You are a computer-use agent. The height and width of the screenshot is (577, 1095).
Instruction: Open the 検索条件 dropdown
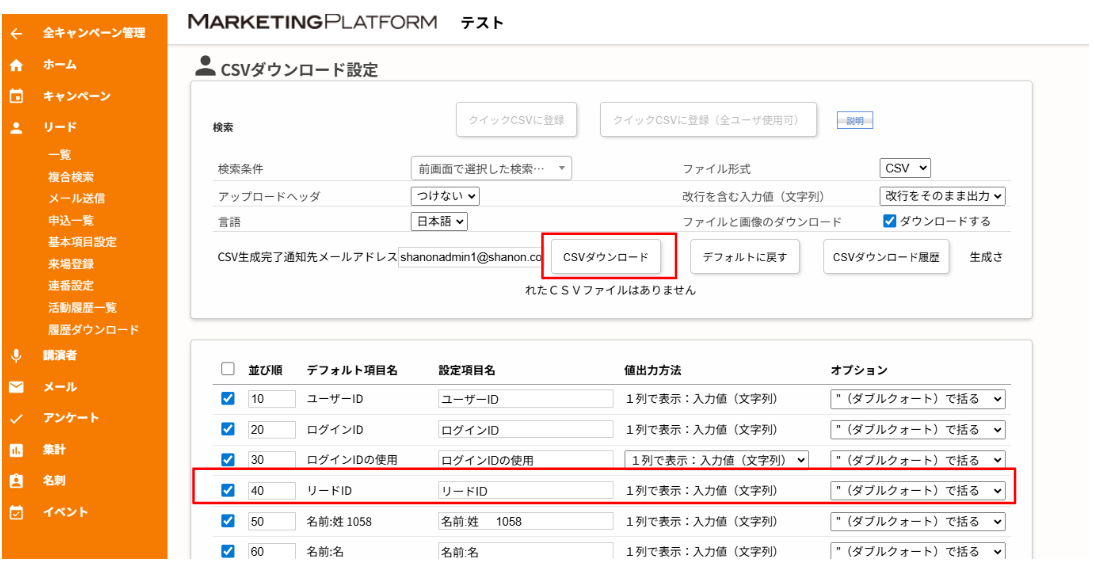pyautogui.click(x=491, y=168)
